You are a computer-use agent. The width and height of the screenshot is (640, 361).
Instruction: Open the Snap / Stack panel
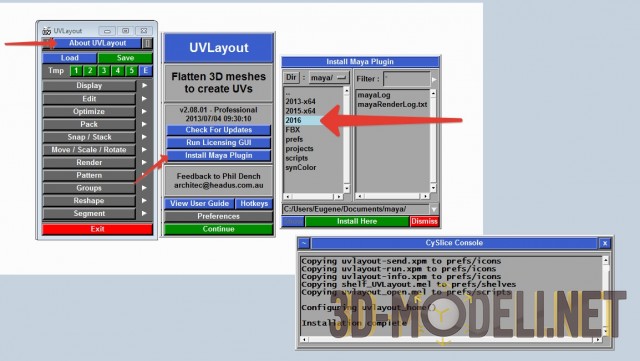(89, 137)
